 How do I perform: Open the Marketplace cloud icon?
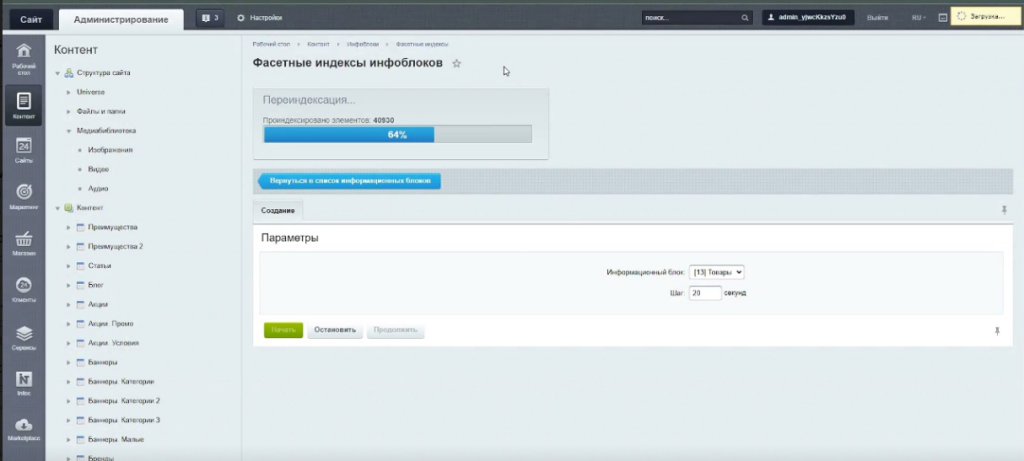pos(24,428)
